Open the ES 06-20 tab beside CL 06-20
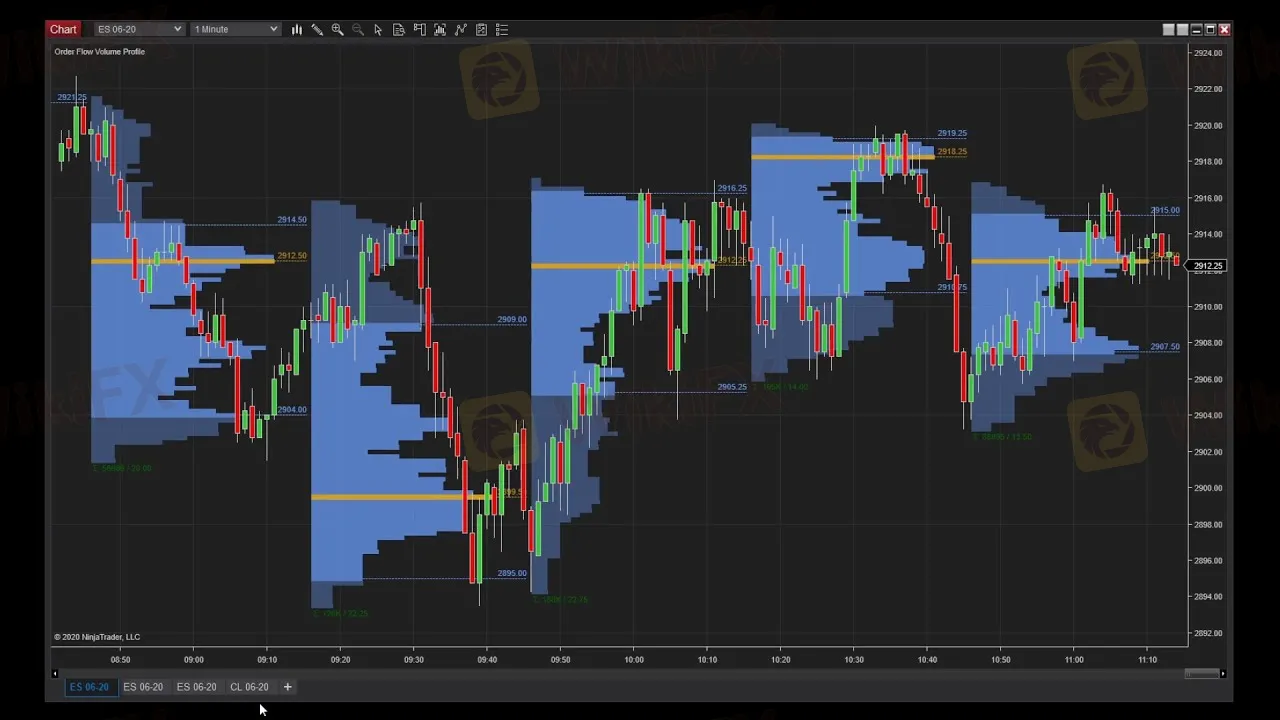Image resolution: width=1280 pixels, height=720 pixels. [x=196, y=687]
